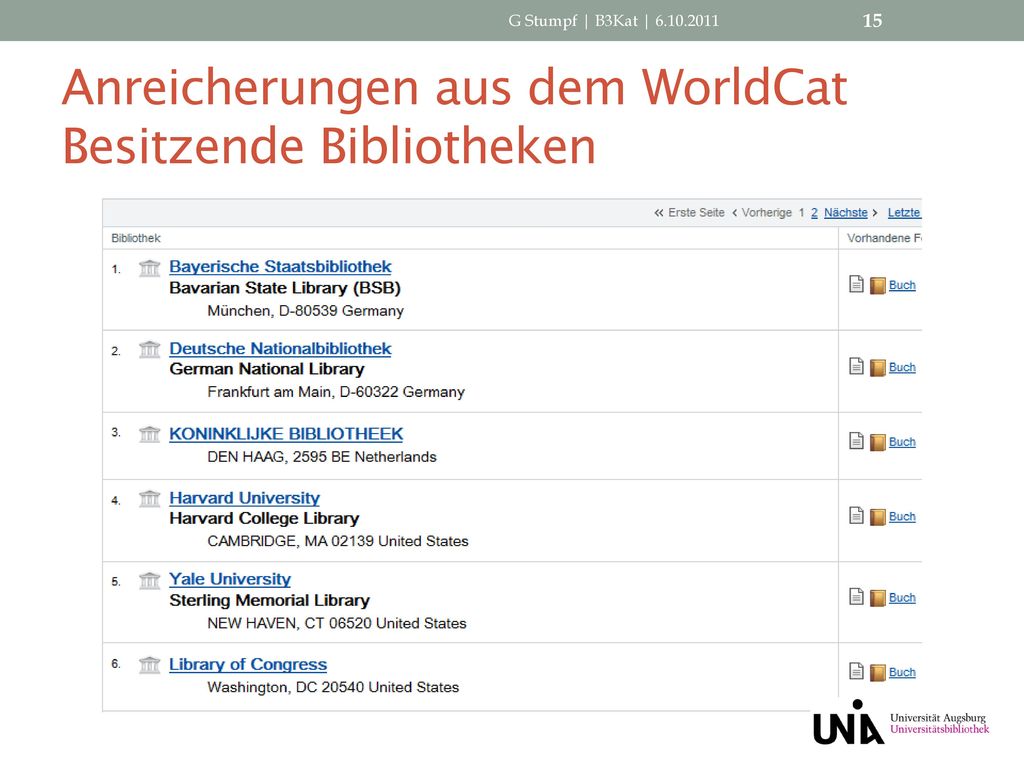The height and width of the screenshot is (768, 1024).
Task: Click library building icon beside Yale University
Action: (150, 580)
